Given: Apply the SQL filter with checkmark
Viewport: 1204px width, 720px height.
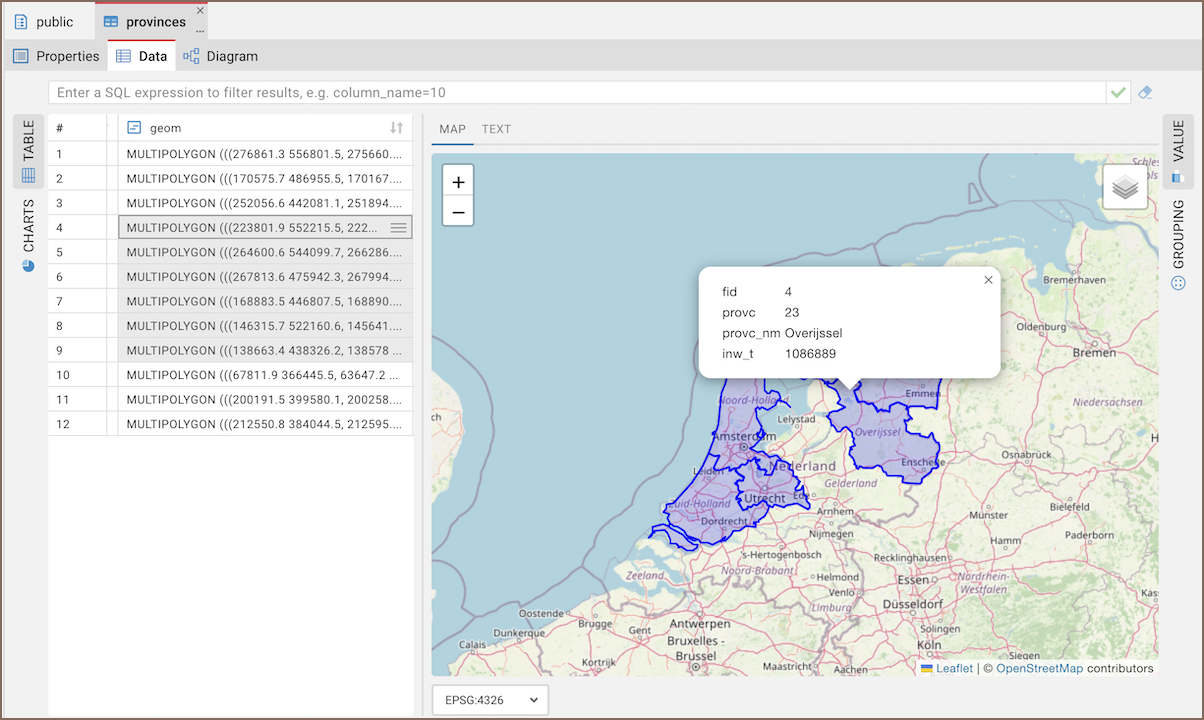Looking at the screenshot, I should click(x=1118, y=92).
